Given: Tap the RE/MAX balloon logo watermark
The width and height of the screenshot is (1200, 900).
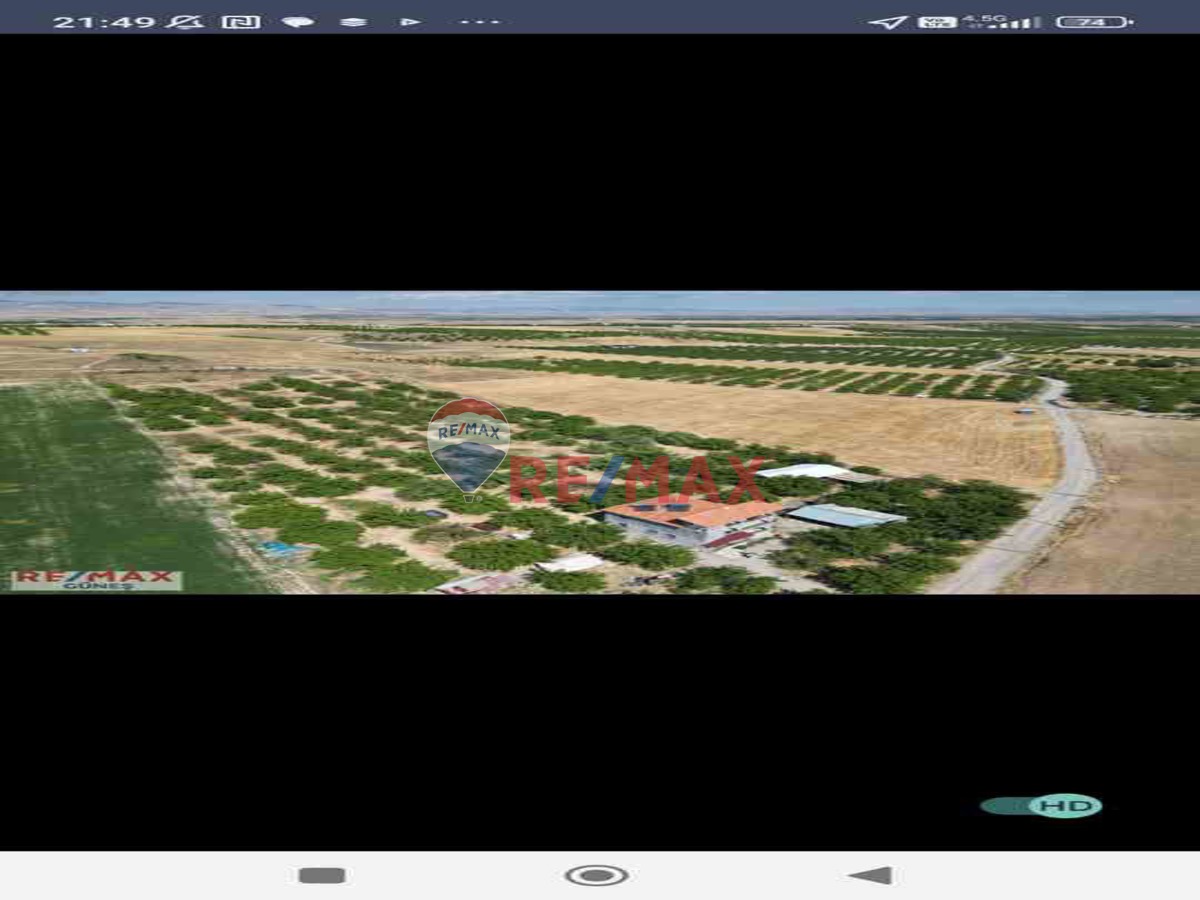Looking at the screenshot, I should tap(468, 446).
